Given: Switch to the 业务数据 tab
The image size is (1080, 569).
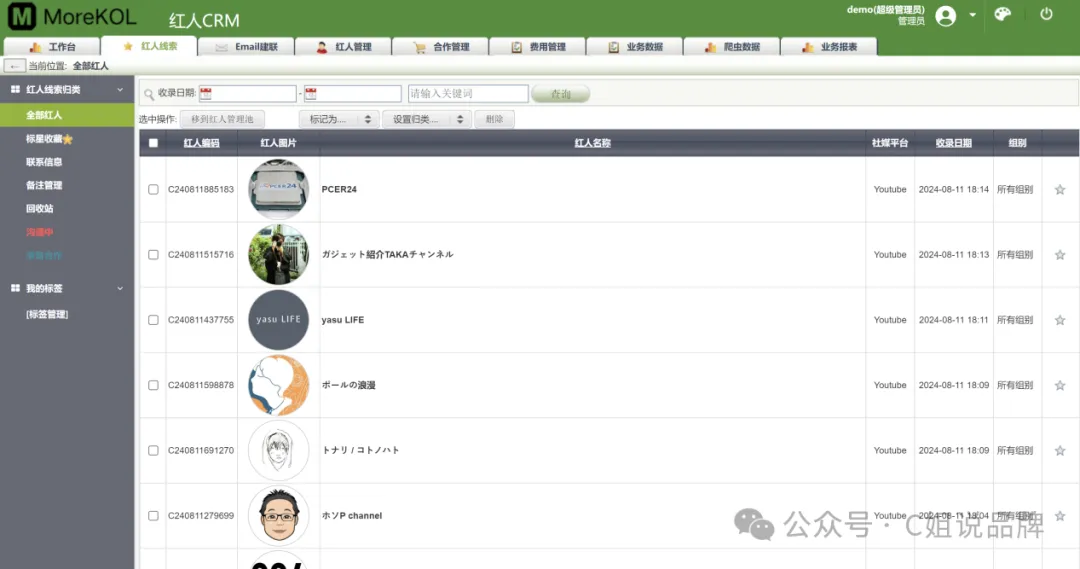Looking at the screenshot, I should (x=634, y=46).
